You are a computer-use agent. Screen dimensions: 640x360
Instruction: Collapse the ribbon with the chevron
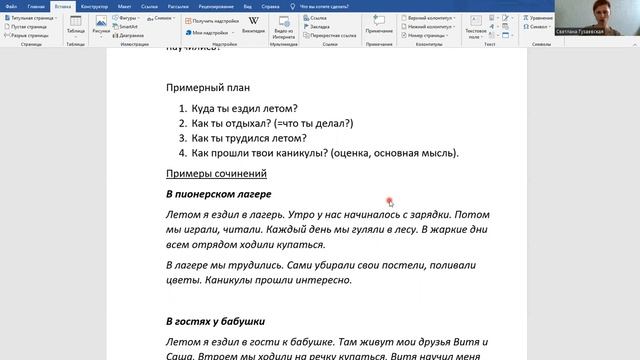click(635, 44)
